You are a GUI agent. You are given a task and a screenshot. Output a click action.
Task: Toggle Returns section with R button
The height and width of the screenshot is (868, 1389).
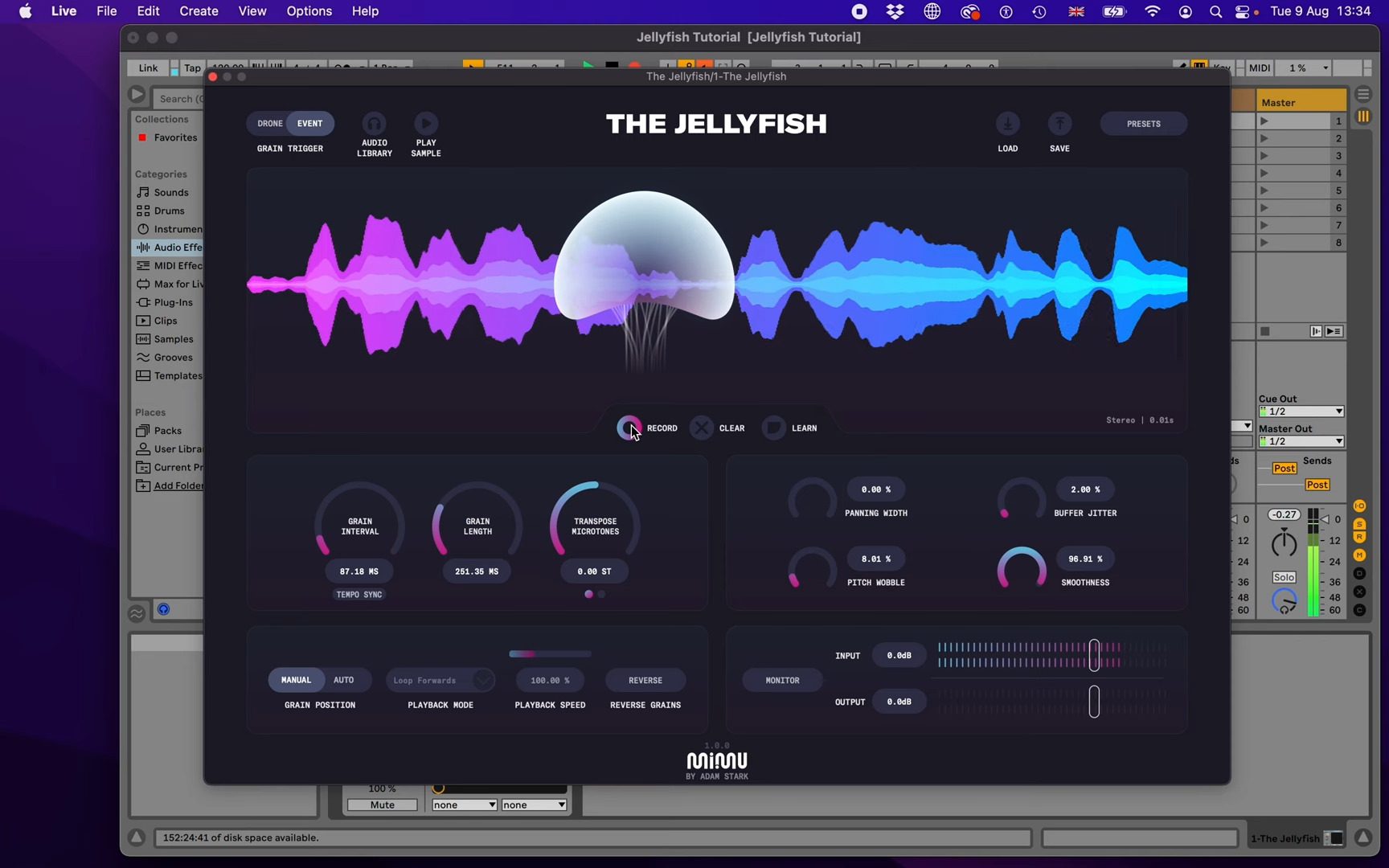1359,537
